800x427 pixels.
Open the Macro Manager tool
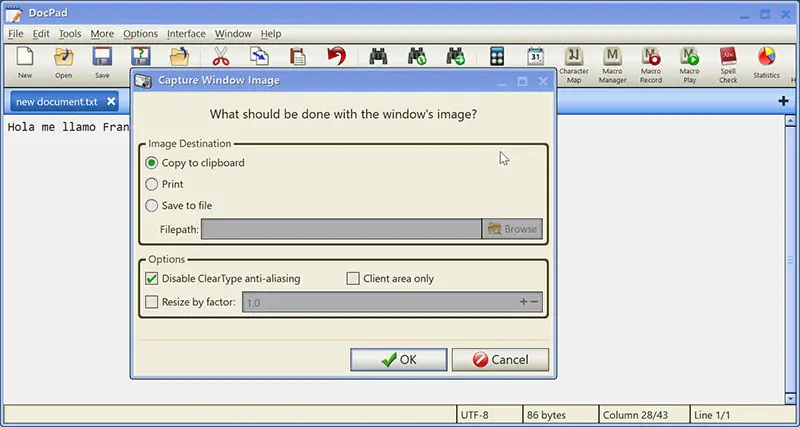click(x=612, y=65)
